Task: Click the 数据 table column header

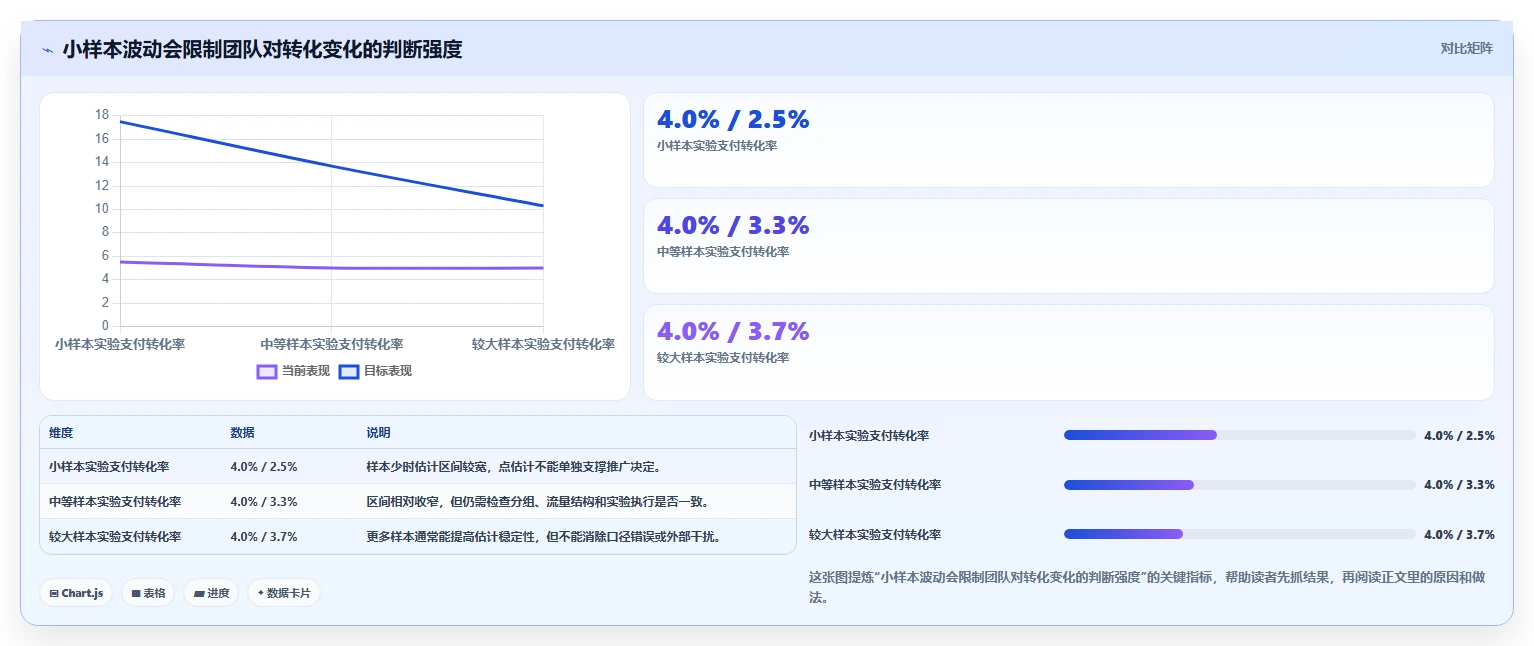Action: [x=242, y=433]
